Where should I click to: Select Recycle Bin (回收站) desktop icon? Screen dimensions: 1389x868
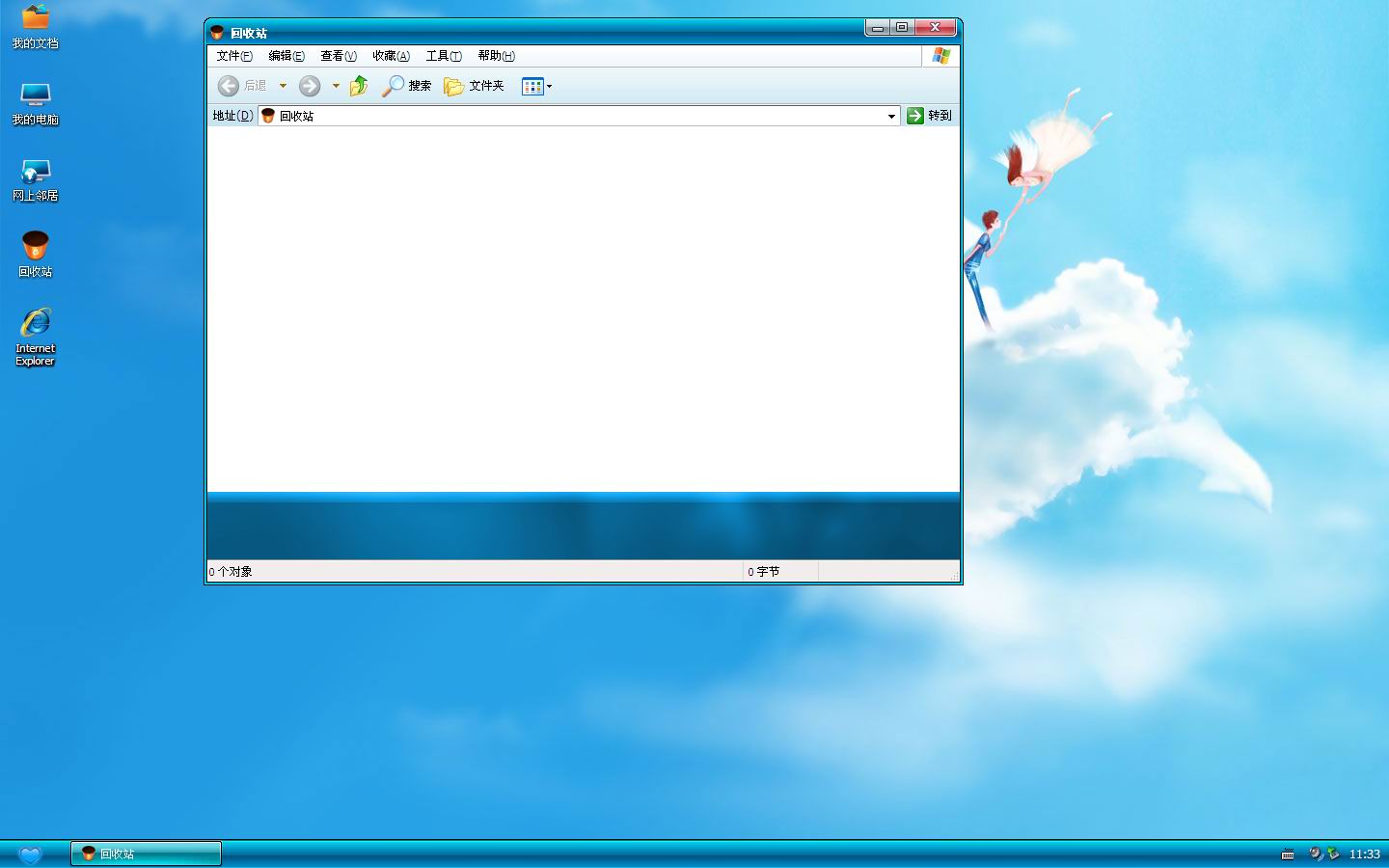pyautogui.click(x=36, y=255)
